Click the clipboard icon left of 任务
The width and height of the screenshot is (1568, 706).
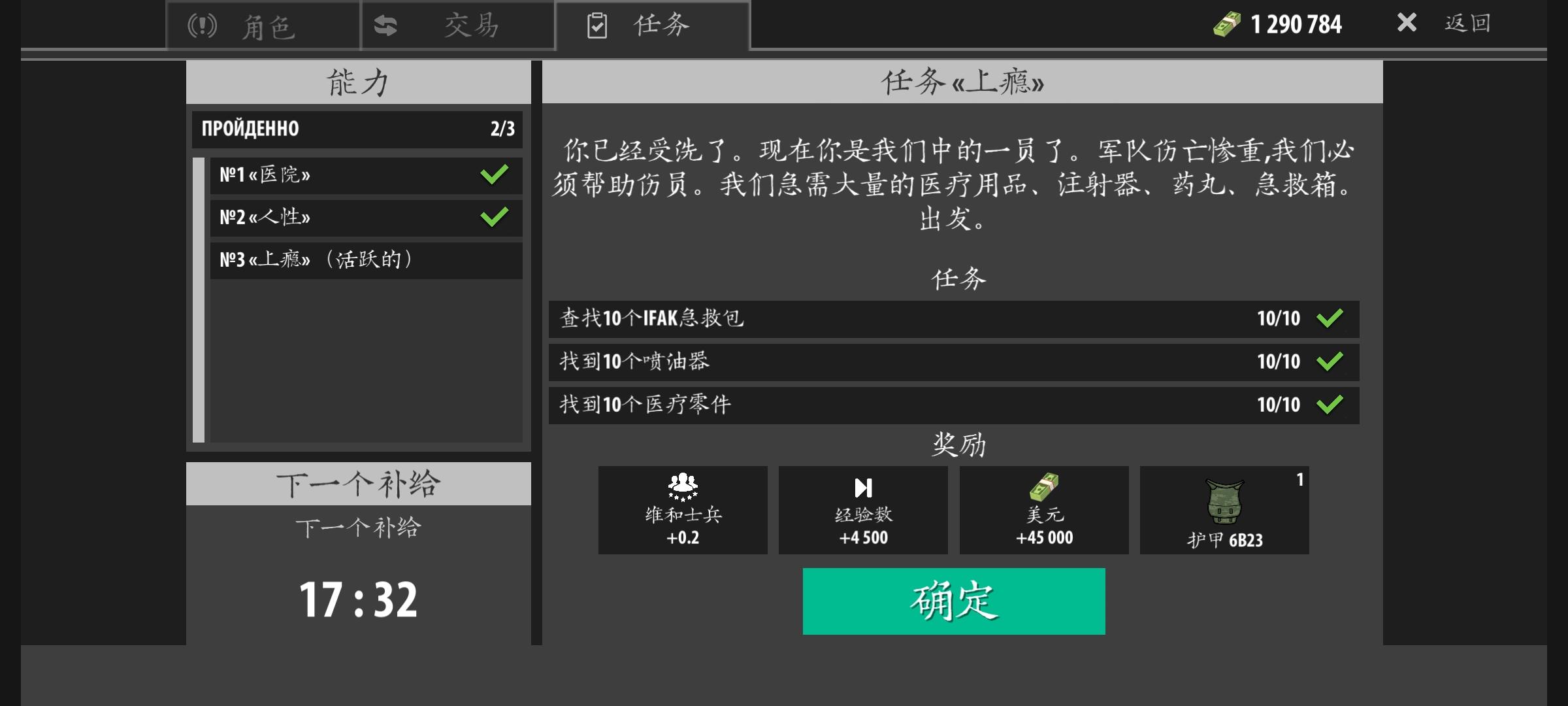click(592, 26)
